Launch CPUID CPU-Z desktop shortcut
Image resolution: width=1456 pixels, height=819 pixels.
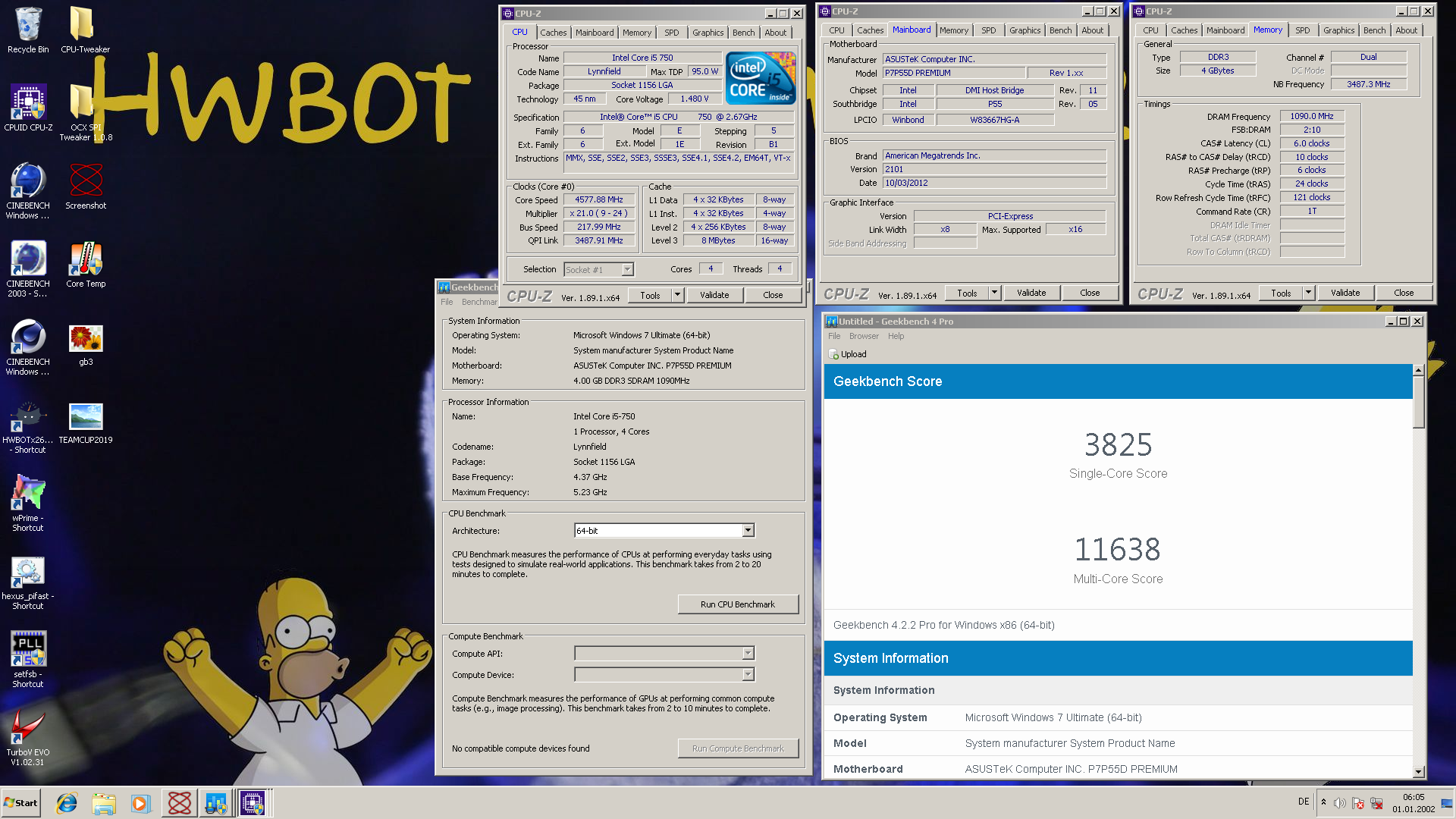click(x=28, y=108)
